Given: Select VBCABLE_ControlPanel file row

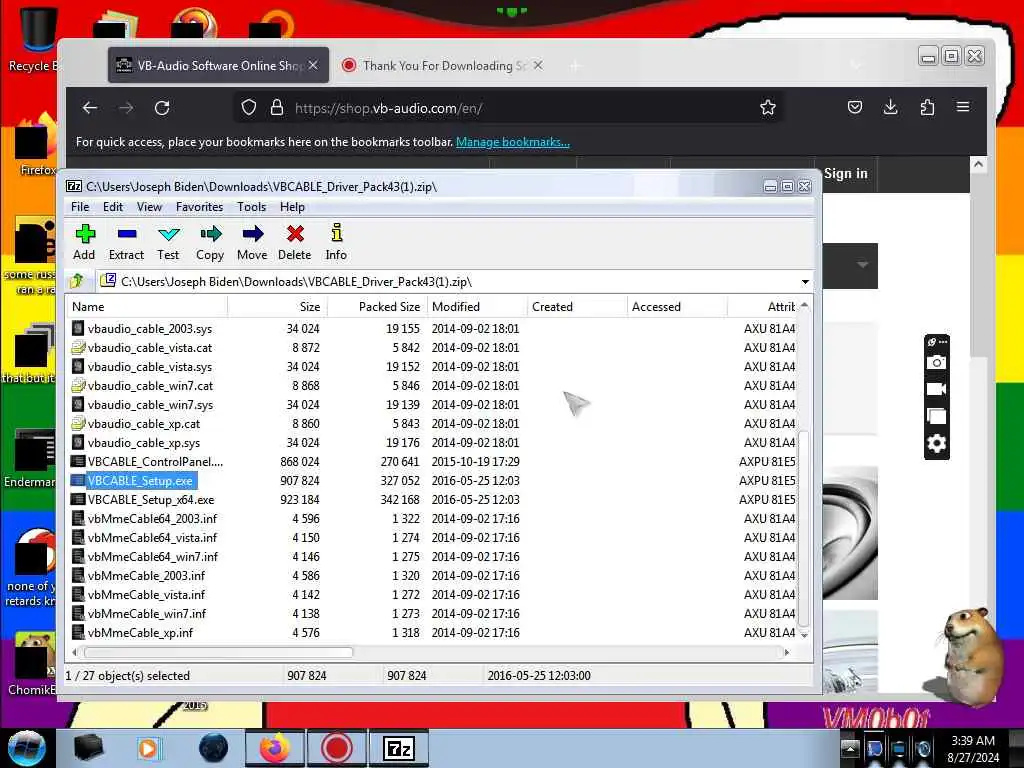Looking at the screenshot, I should pos(155,462).
